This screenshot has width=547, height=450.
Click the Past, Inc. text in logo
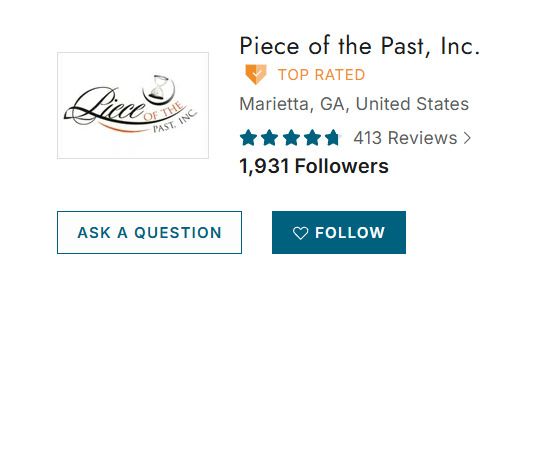tap(175, 122)
